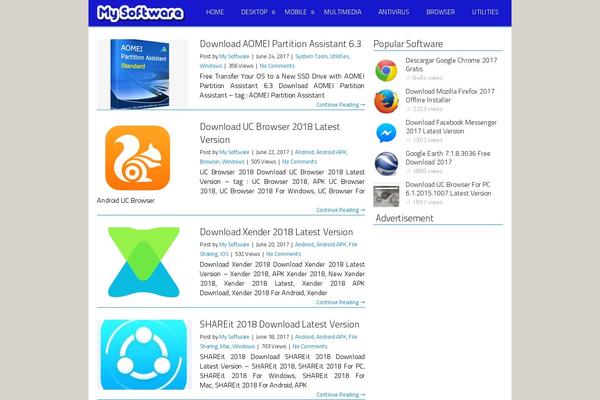Click My Software author link in SHAREit post

click(234, 336)
